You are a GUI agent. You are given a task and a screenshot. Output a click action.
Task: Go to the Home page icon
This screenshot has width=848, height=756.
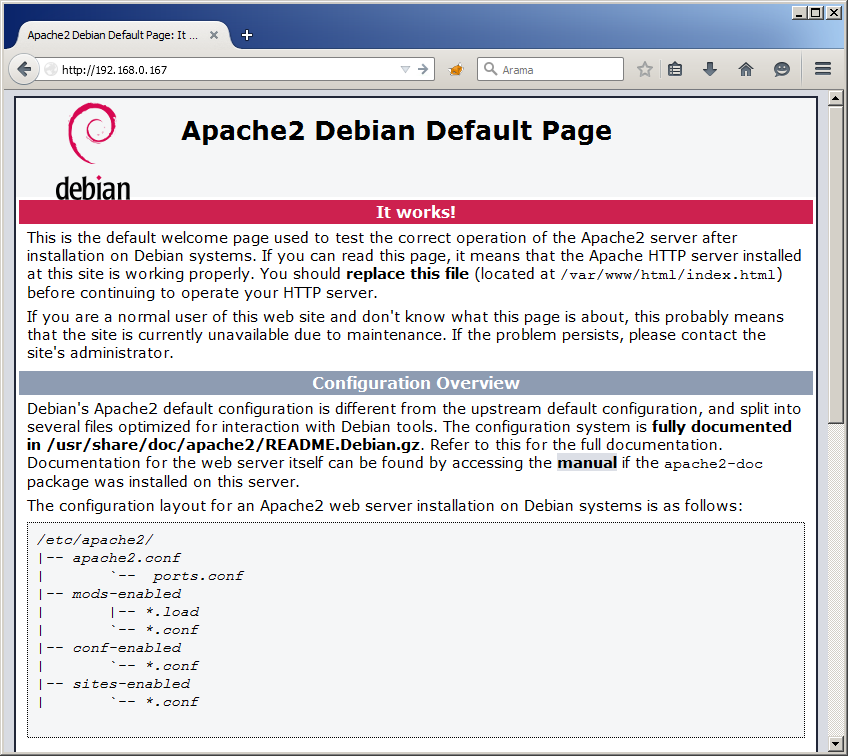[x=746, y=69]
